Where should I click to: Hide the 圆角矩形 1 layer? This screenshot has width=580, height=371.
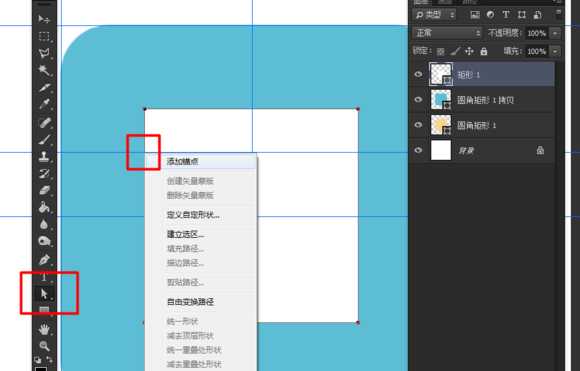(x=418, y=125)
